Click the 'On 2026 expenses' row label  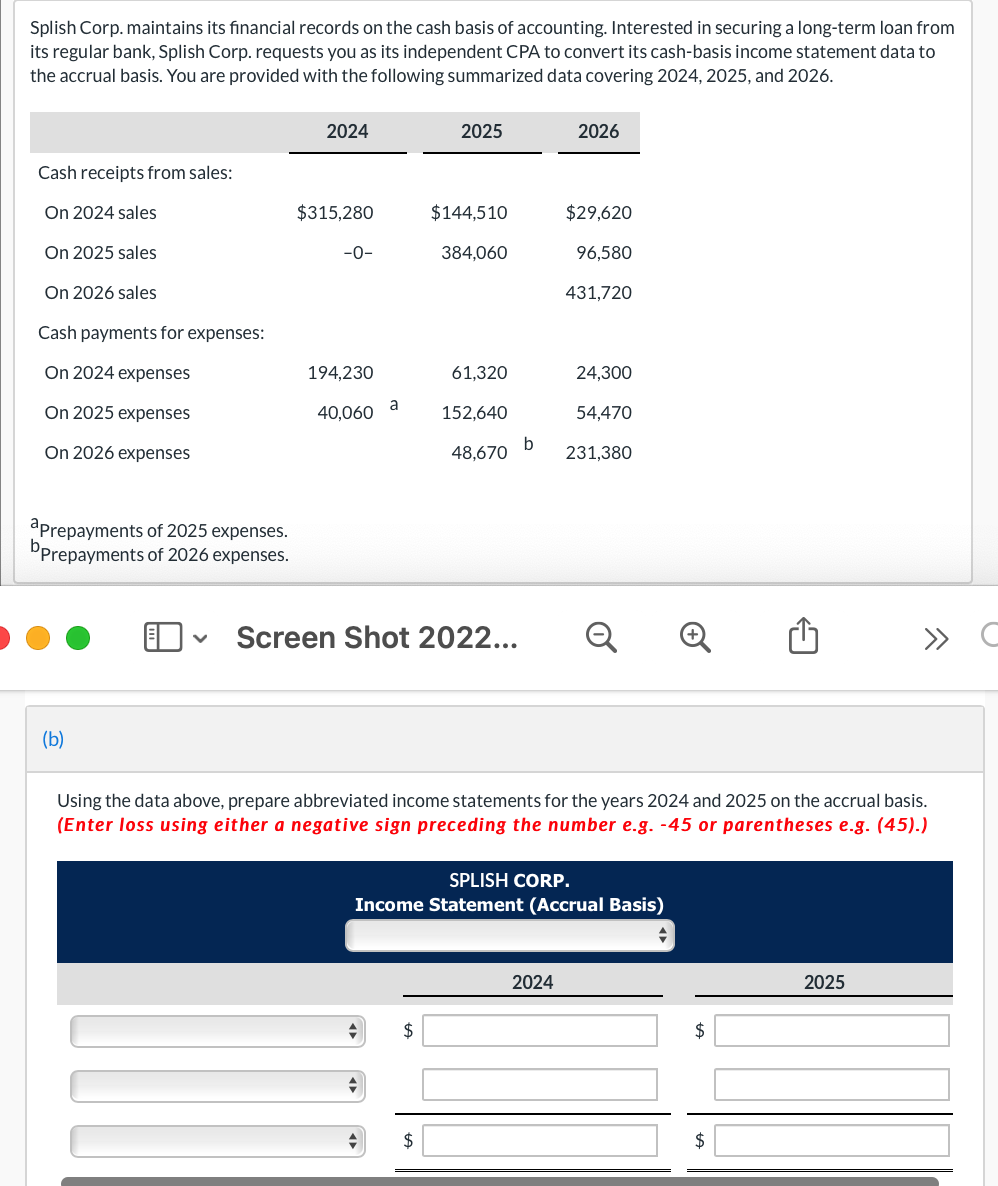(117, 453)
